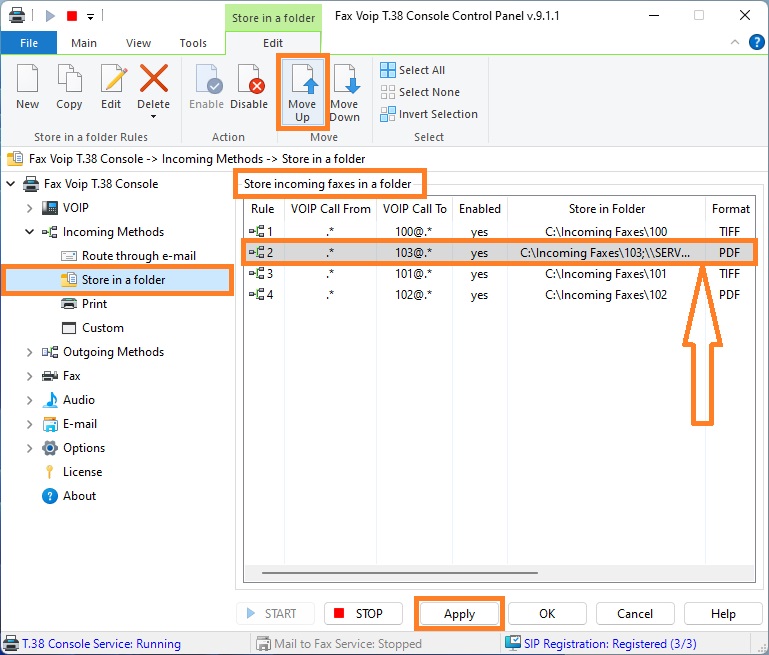Open the File menu
Viewport: 769px width, 655px height.
[28, 43]
